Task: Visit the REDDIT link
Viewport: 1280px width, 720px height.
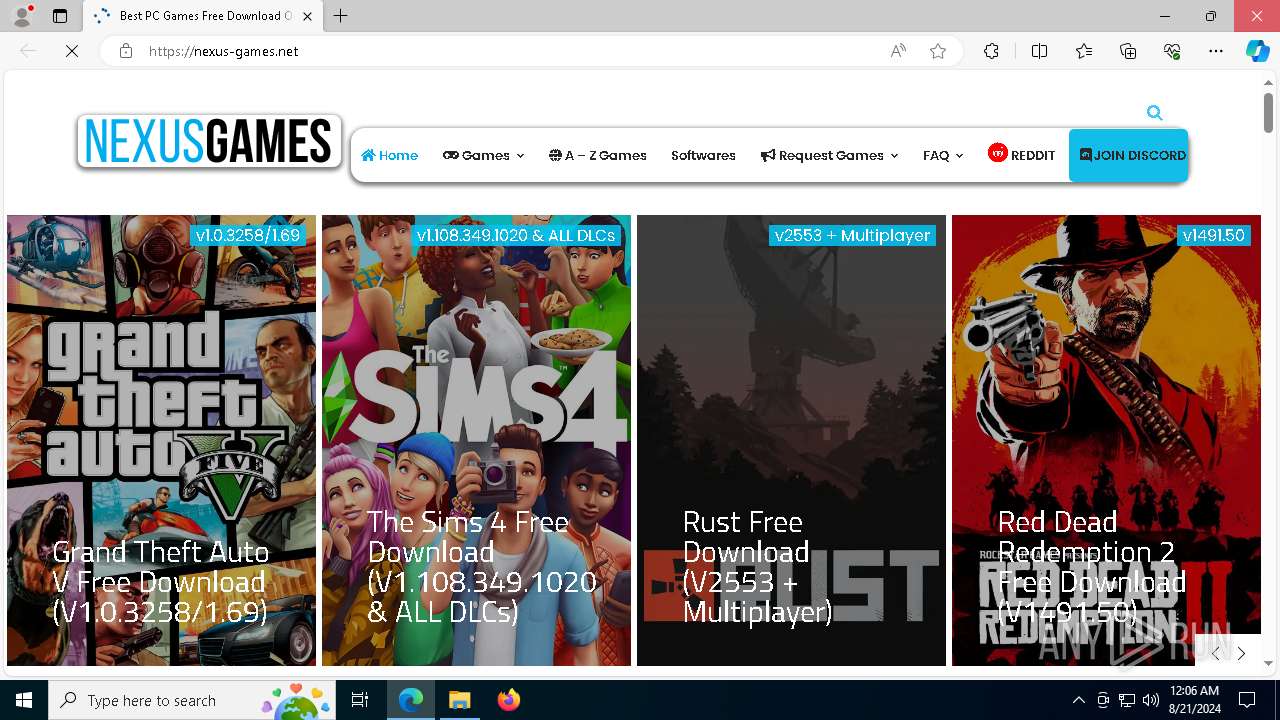Action: coord(1021,154)
